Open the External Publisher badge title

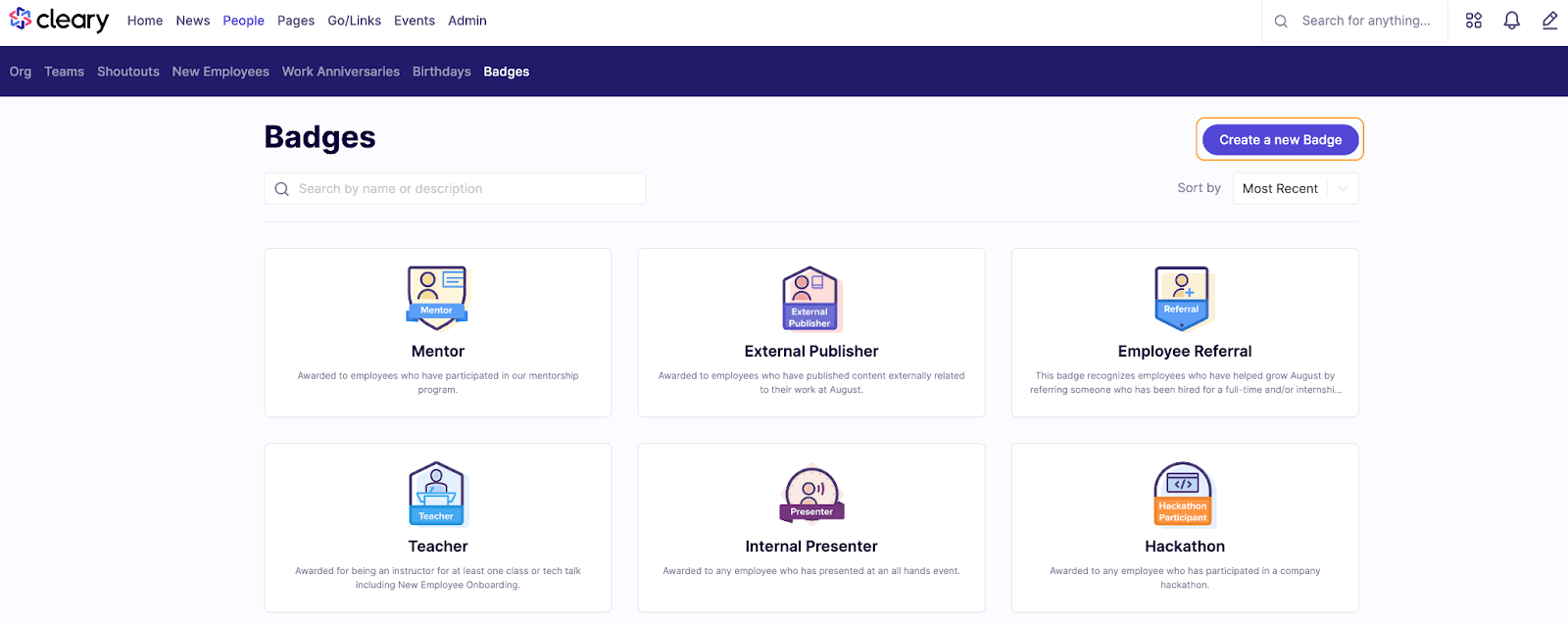click(811, 351)
